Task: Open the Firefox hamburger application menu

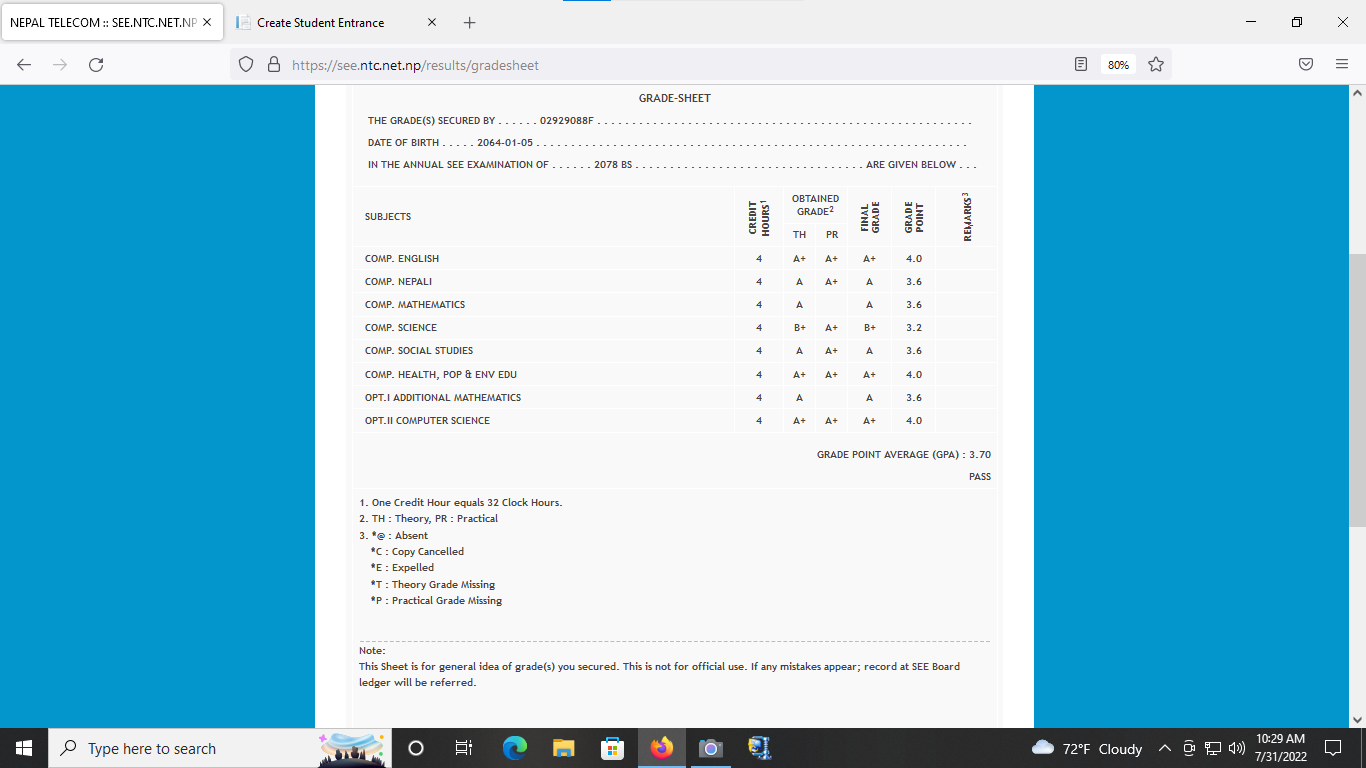Action: click(1342, 65)
